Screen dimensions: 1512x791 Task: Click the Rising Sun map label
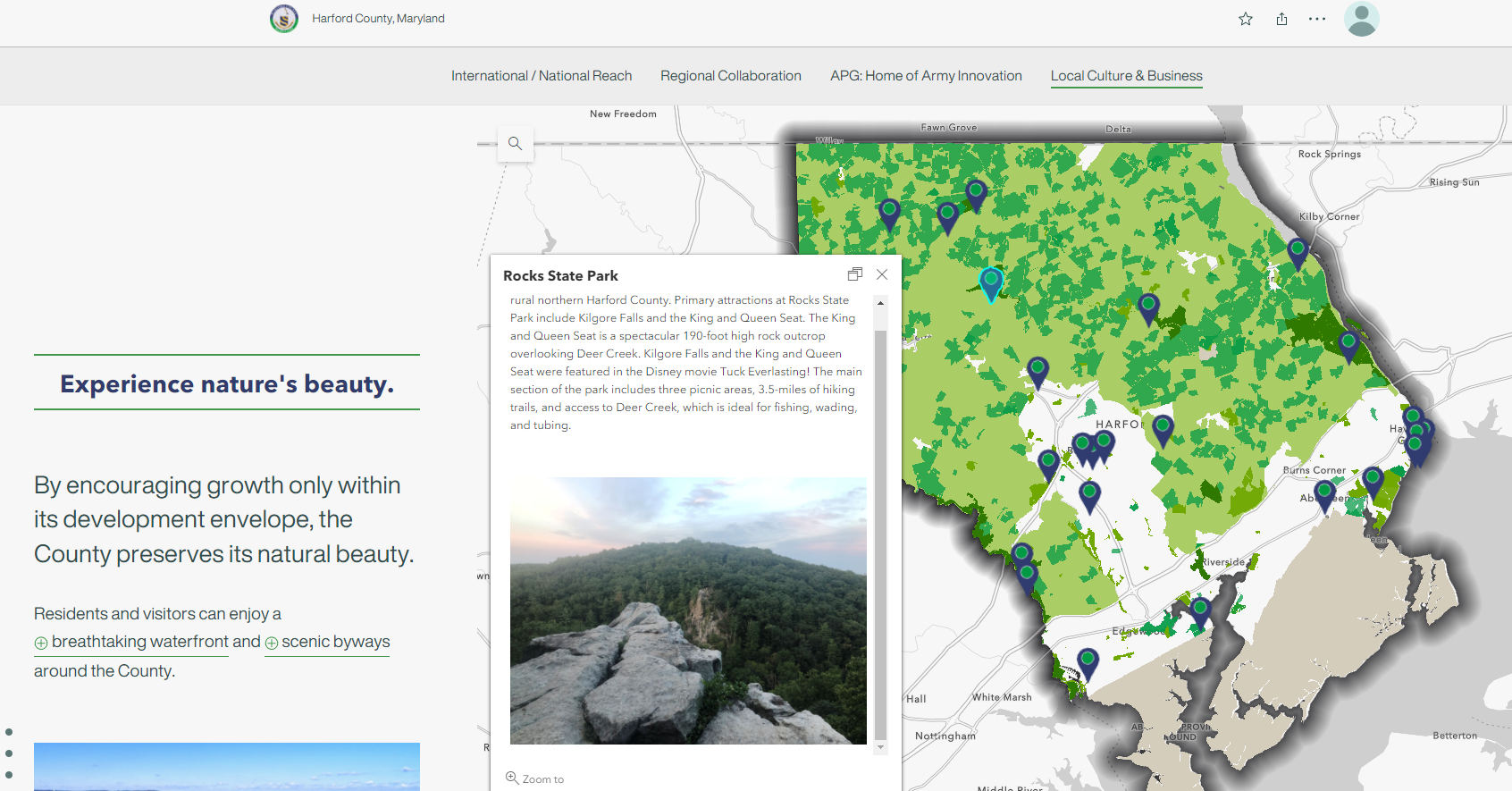(1455, 182)
